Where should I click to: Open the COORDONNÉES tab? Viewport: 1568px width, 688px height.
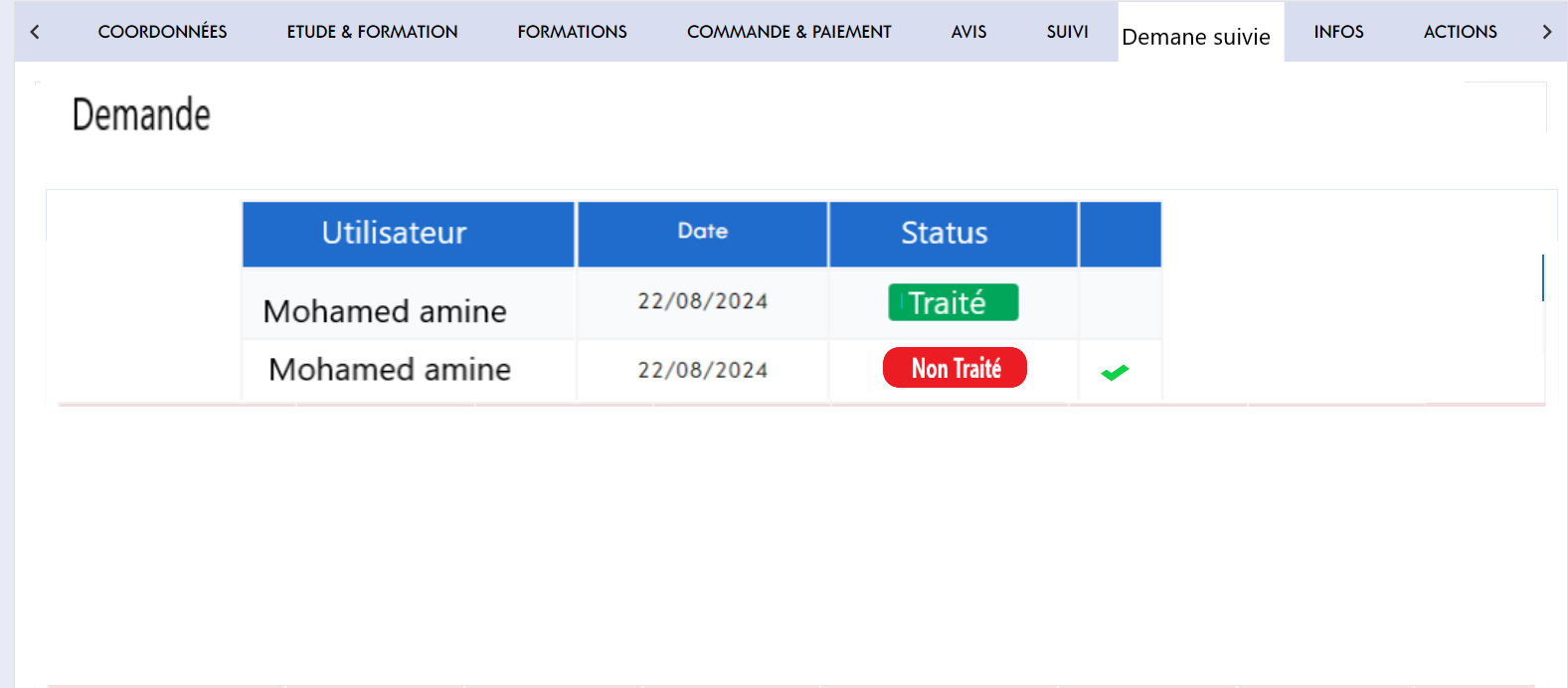pyautogui.click(x=162, y=32)
